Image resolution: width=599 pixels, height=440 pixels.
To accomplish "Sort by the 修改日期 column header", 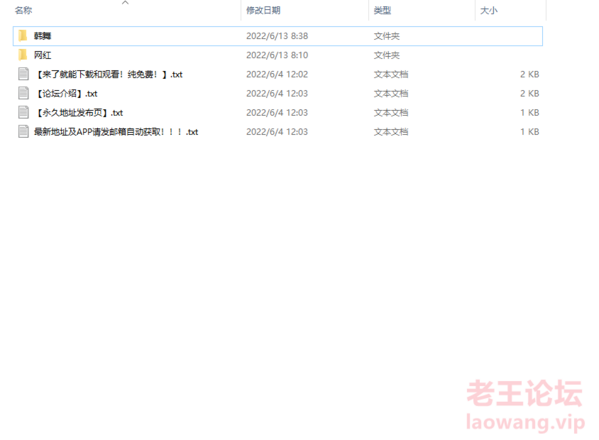I will click(x=263, y=10).
